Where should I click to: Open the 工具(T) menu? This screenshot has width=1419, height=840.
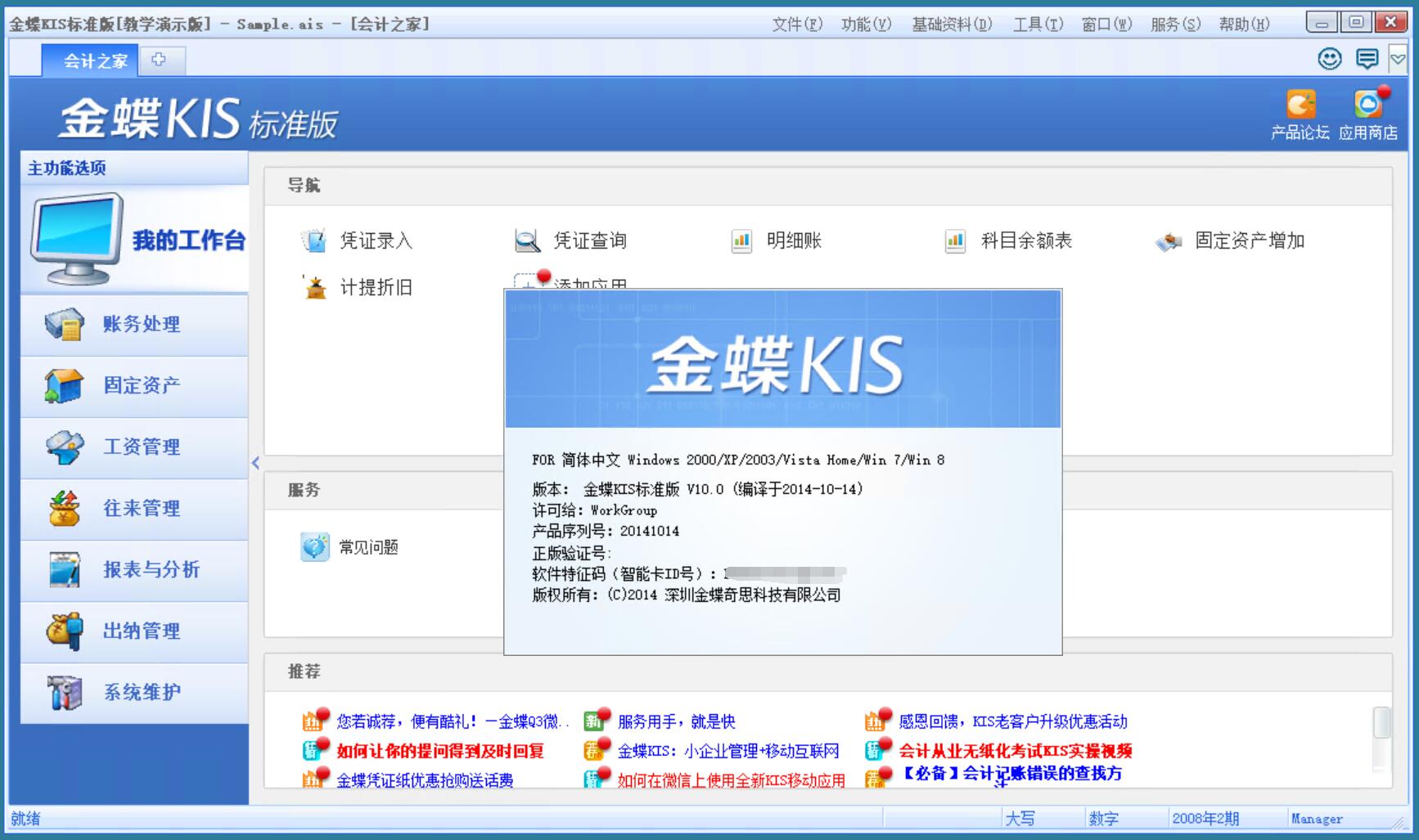pos(1038,25)
